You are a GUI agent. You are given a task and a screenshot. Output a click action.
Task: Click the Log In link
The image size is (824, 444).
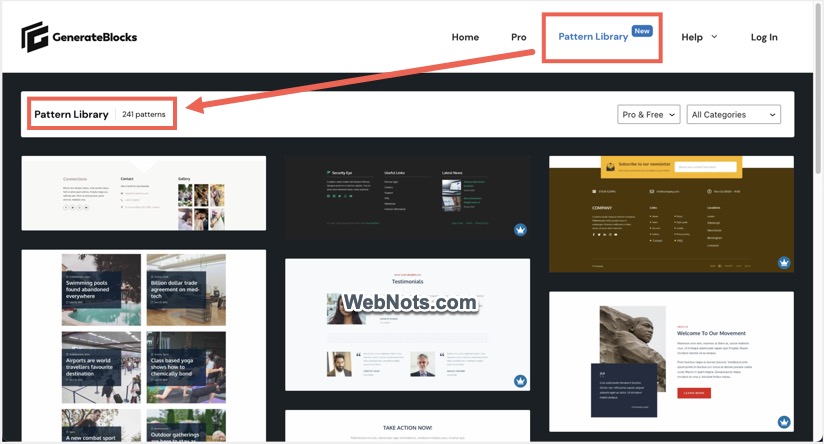click(x=764, y=37)
